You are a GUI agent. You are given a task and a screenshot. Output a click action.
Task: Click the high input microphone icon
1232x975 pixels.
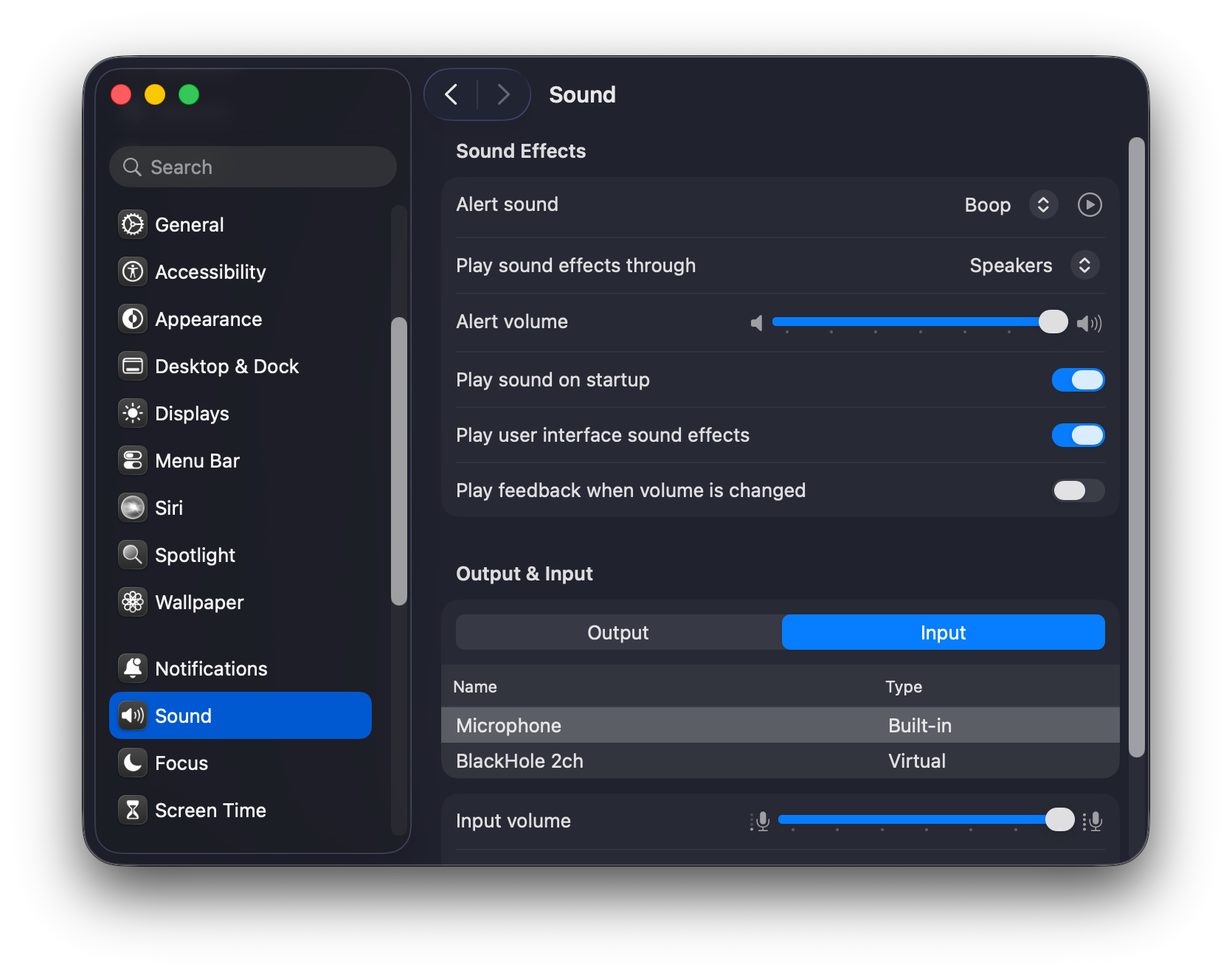1093,821
